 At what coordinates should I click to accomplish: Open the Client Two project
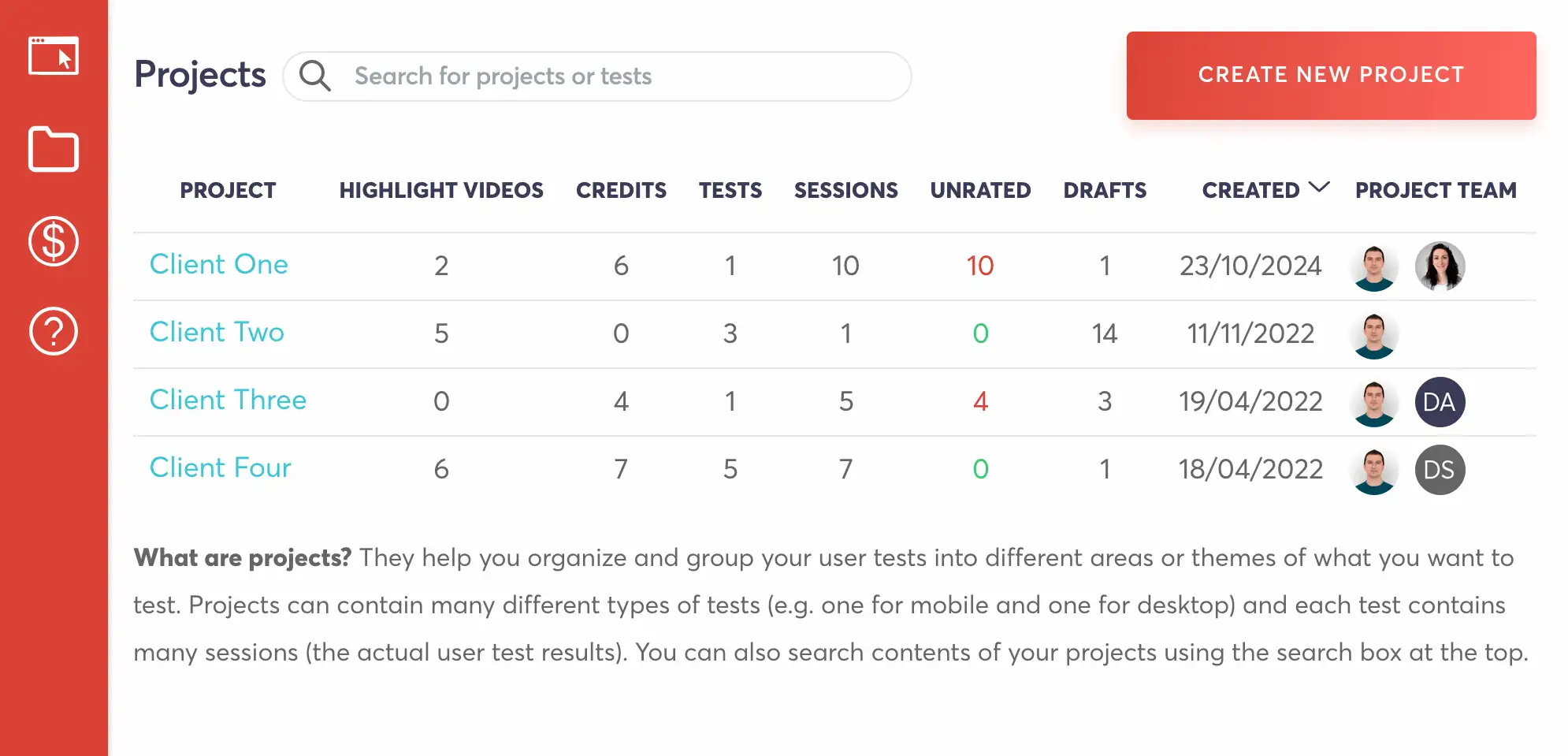[217, 333]
